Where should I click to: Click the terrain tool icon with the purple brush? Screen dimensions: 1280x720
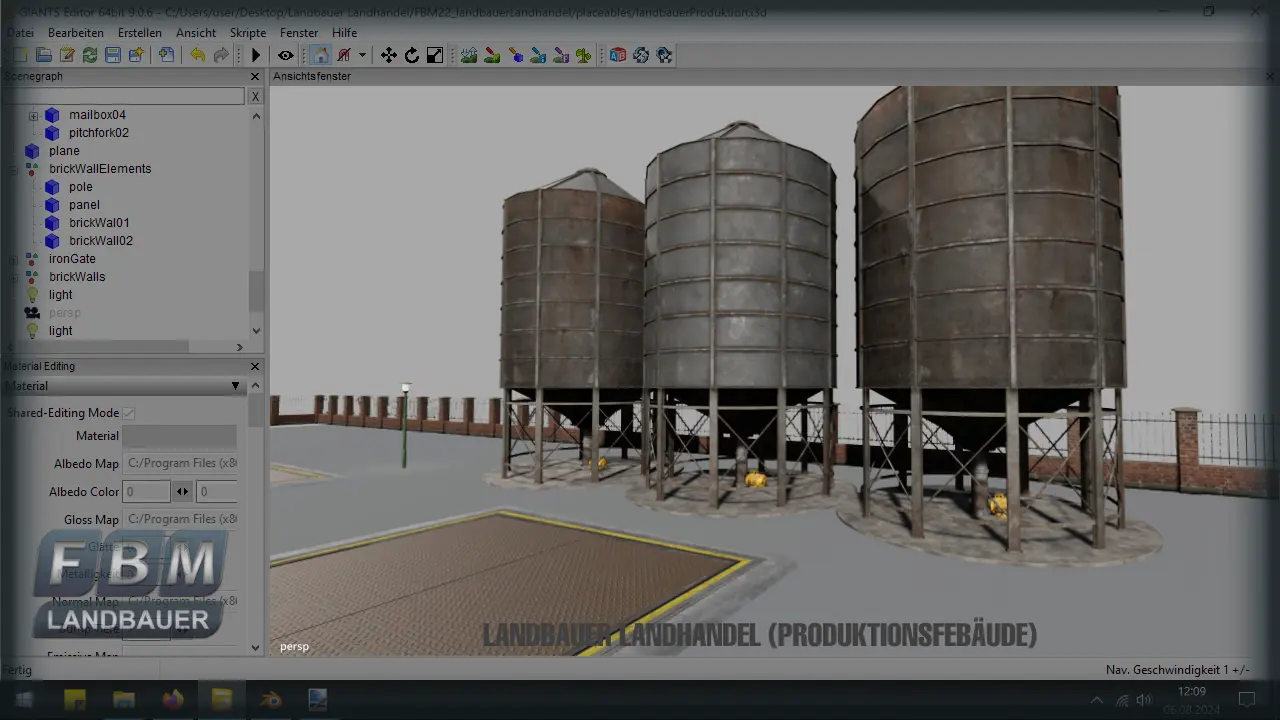pyautogui.click(x=561, y=55)
